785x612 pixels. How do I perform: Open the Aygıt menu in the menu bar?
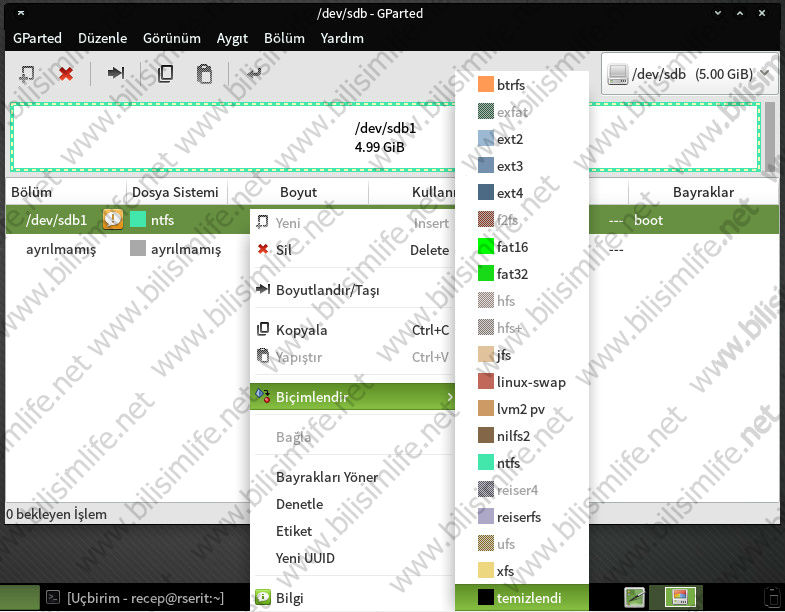(232, 38)
